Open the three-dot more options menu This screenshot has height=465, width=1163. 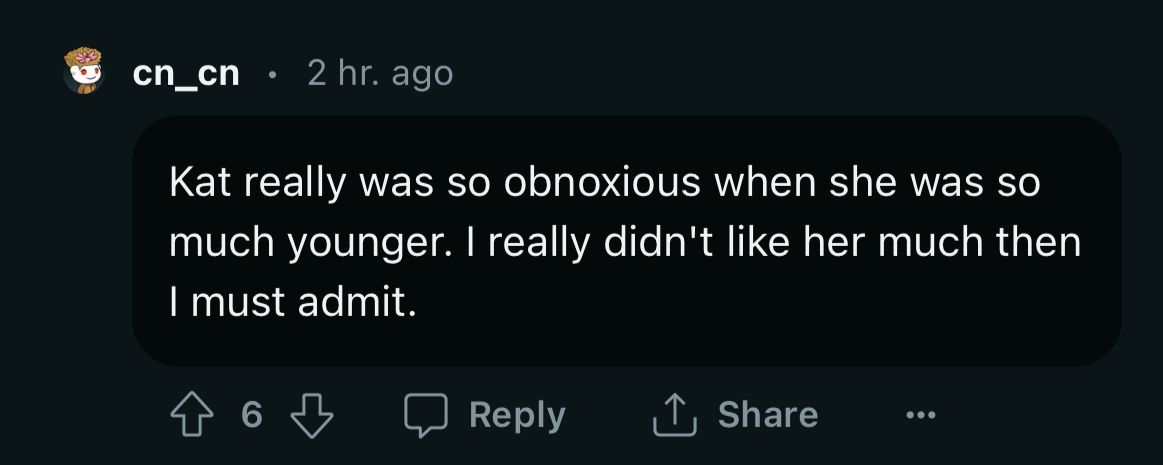[x=921, y=415]
